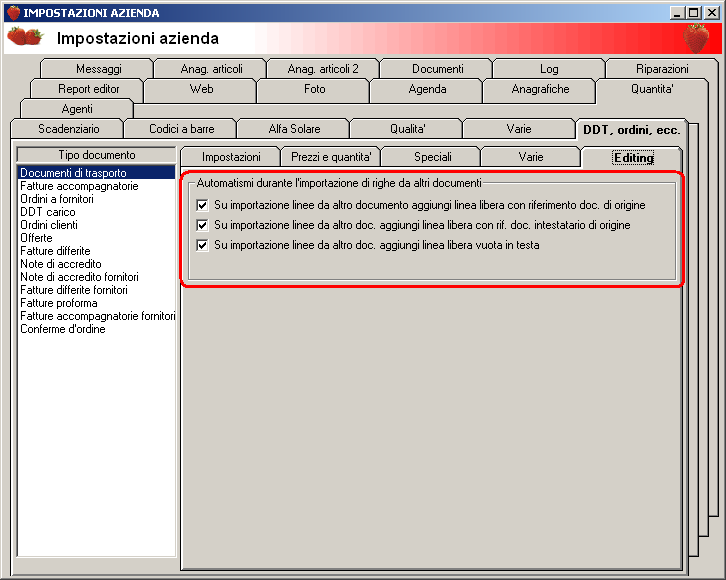Switch to the Prezzi e quantita' sub-tab
Viewport: 726px width, 580px height.
click(x=331, y=157)
